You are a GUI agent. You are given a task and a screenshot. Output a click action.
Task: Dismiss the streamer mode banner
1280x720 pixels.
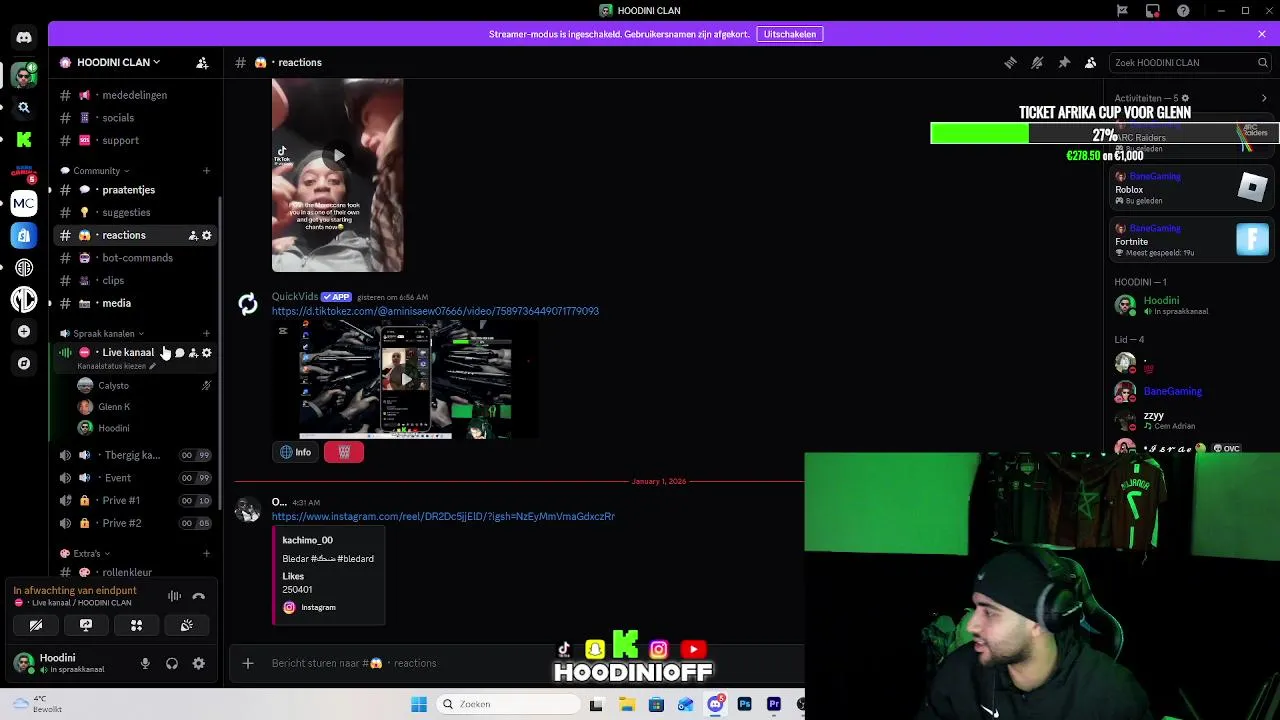(1262, 34)
